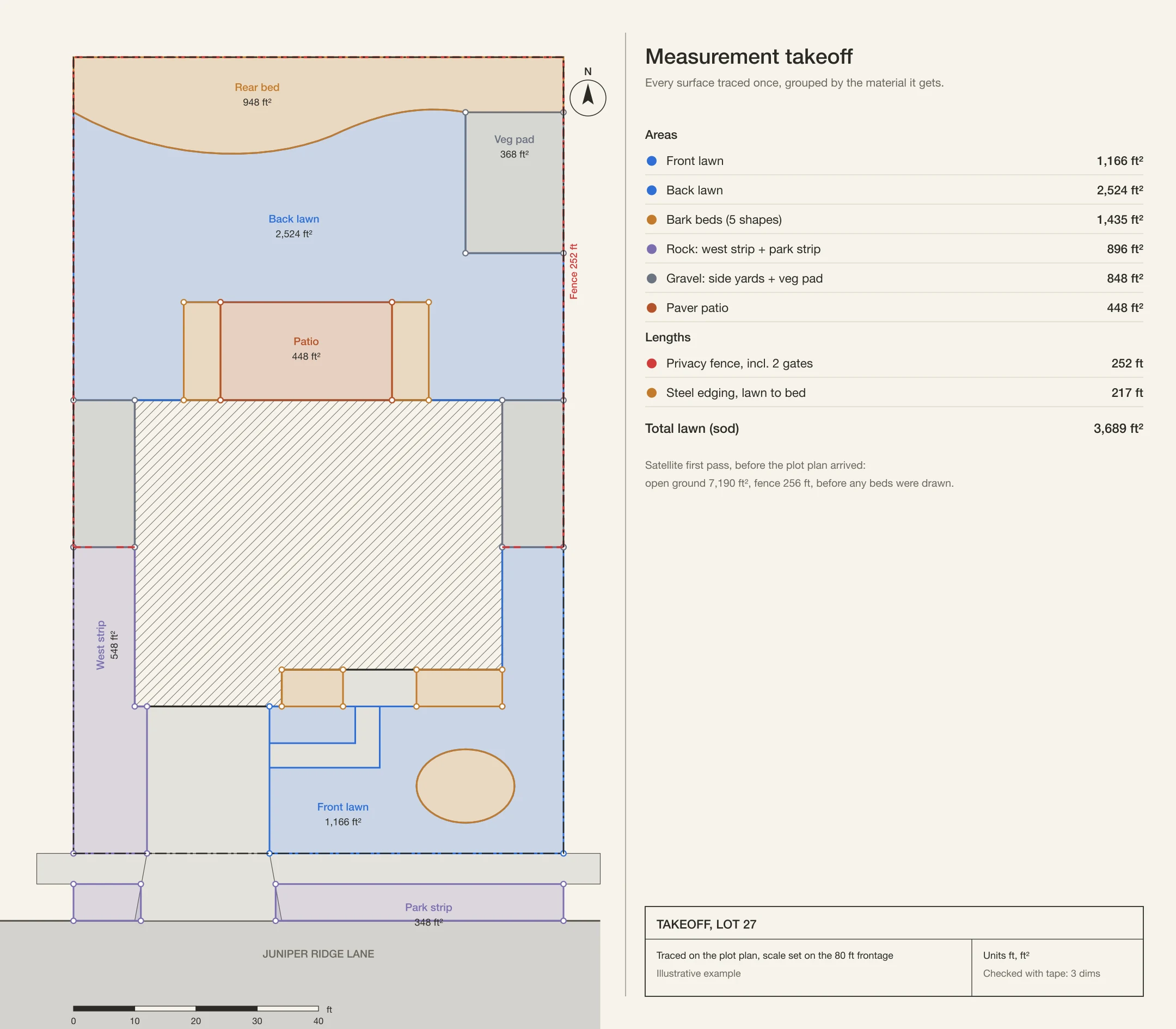
Task: Click the red dot beside Privacy fence
Action: [x=651, y=364]
